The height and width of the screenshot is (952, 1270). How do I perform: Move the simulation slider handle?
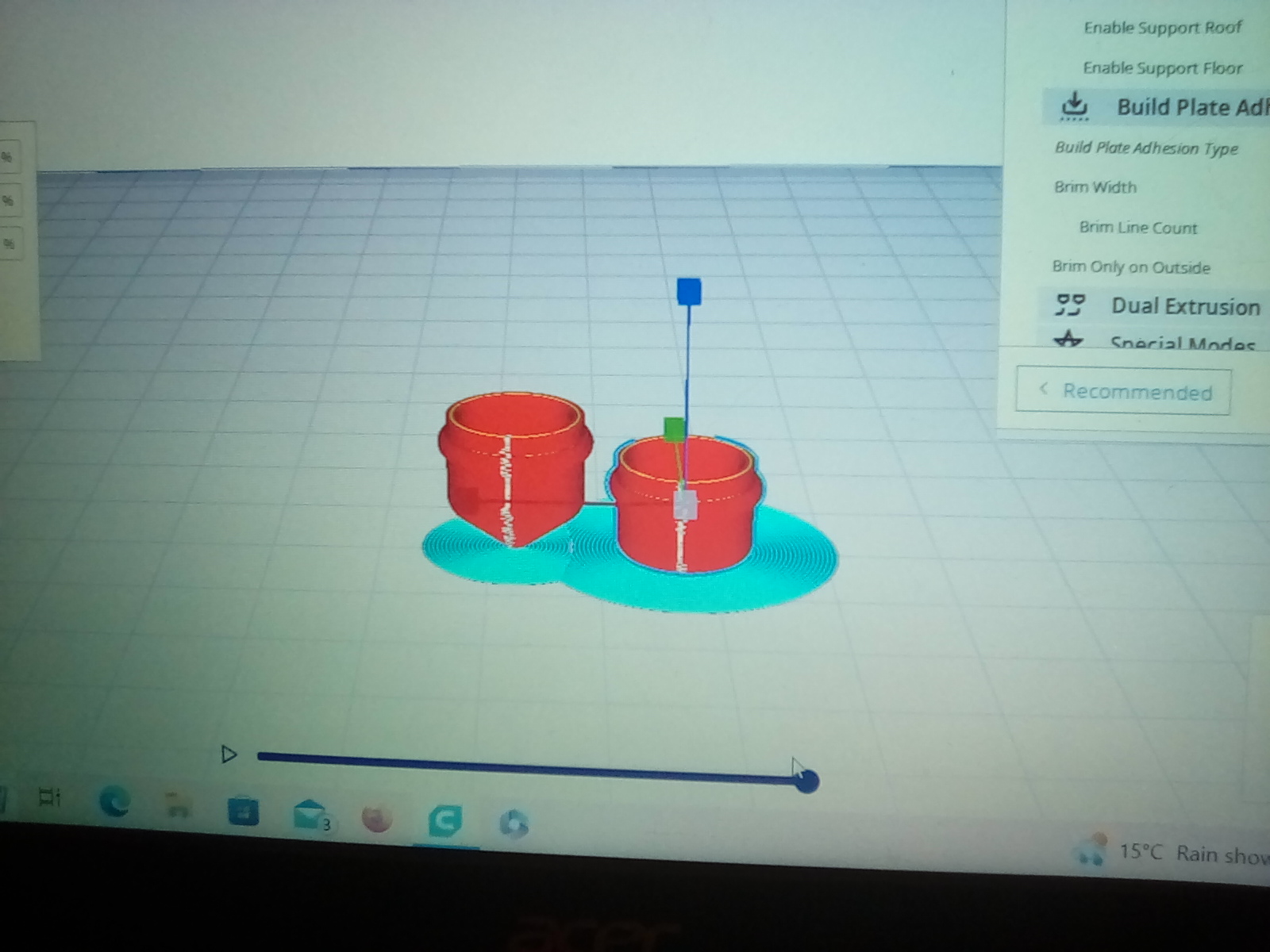[x=806, y=781]
